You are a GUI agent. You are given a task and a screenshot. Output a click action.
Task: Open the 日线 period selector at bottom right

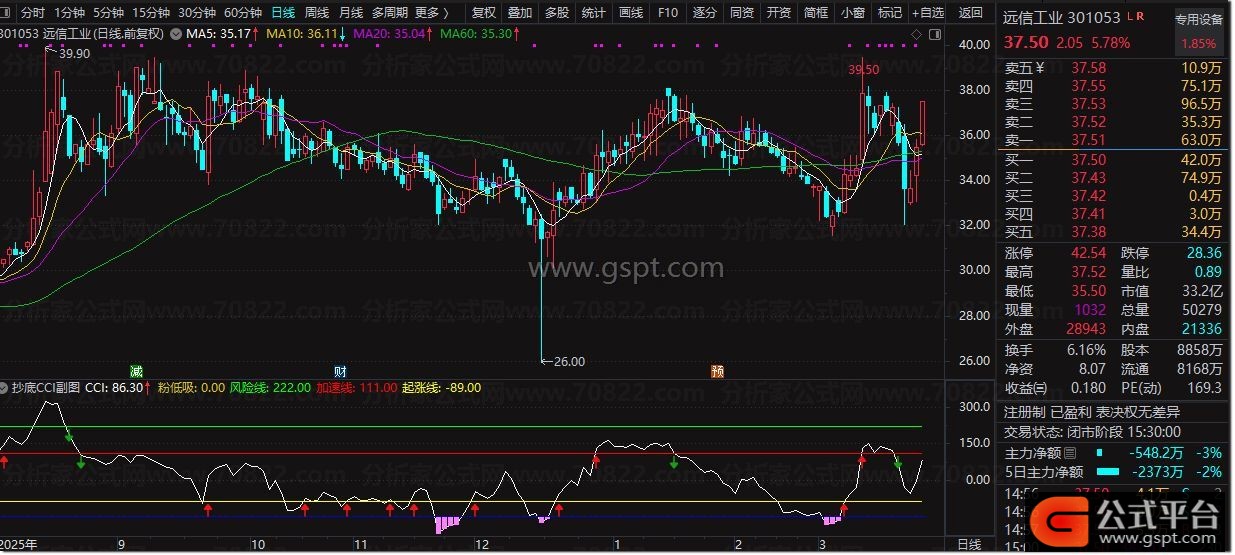(969, 544)
